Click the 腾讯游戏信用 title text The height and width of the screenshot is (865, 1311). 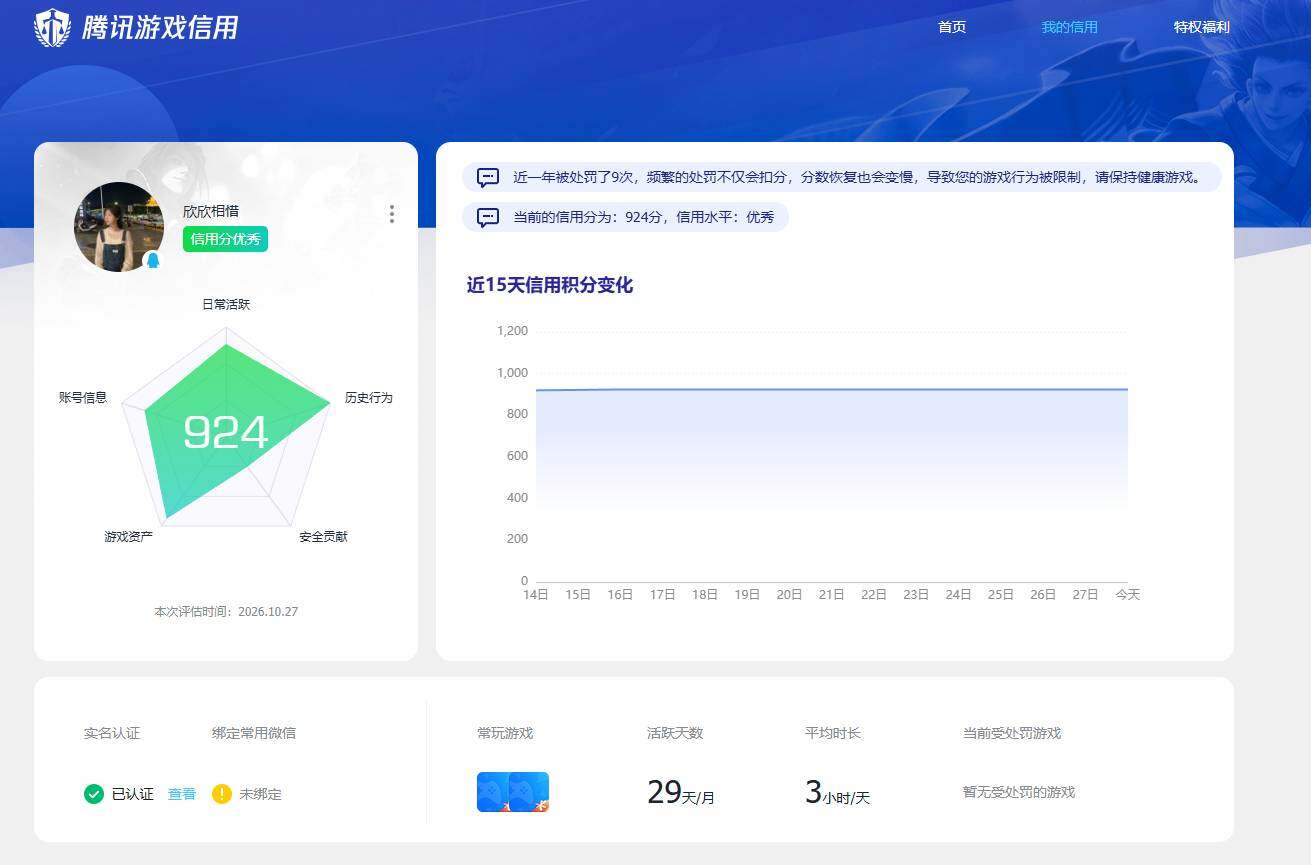coord(160,28)
